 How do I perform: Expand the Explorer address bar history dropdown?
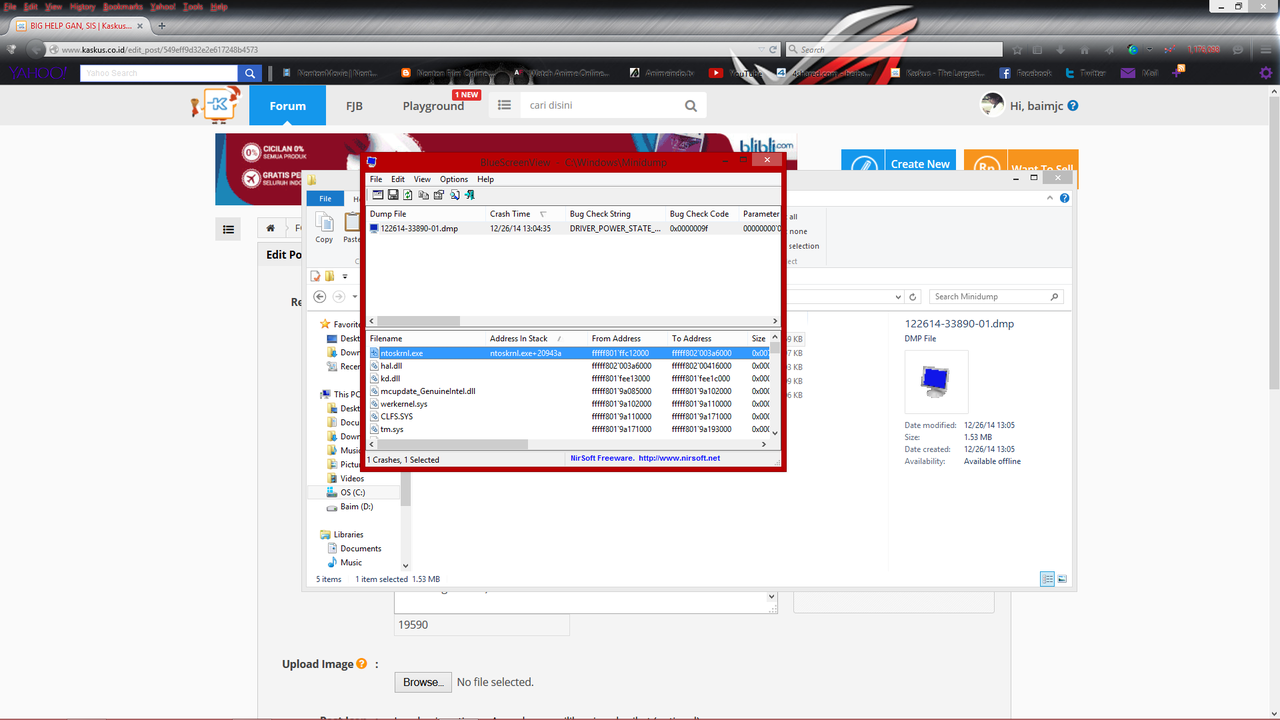point(899,297)
